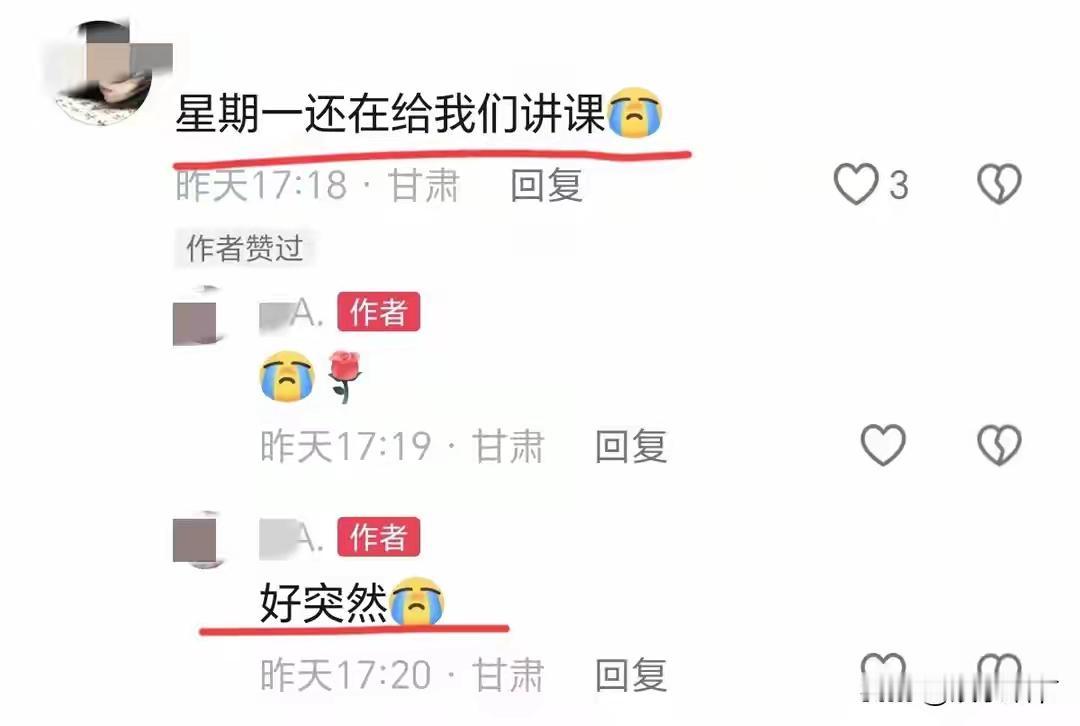Like the author's crying-rose emoji reply

click(883, 445)
